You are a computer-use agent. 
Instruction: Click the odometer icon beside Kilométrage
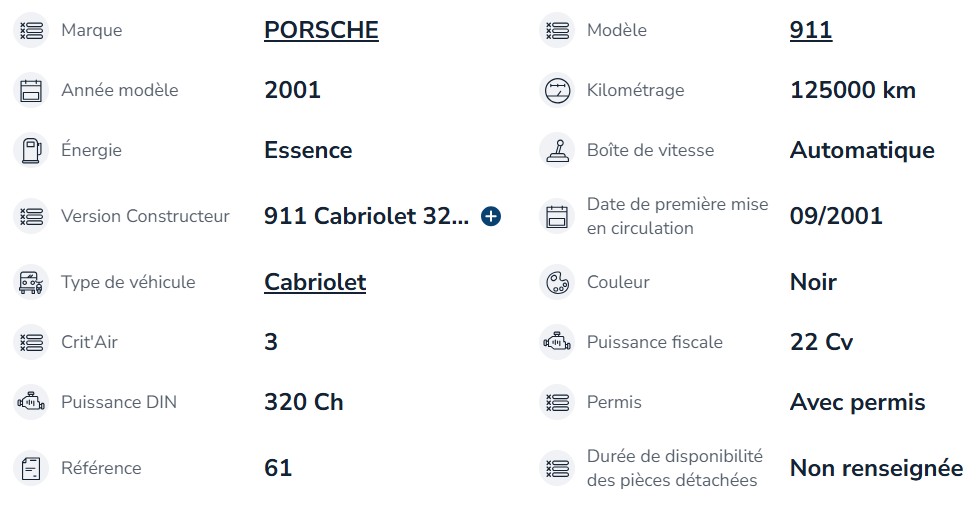pyautogui.click(x=557, y=90)
